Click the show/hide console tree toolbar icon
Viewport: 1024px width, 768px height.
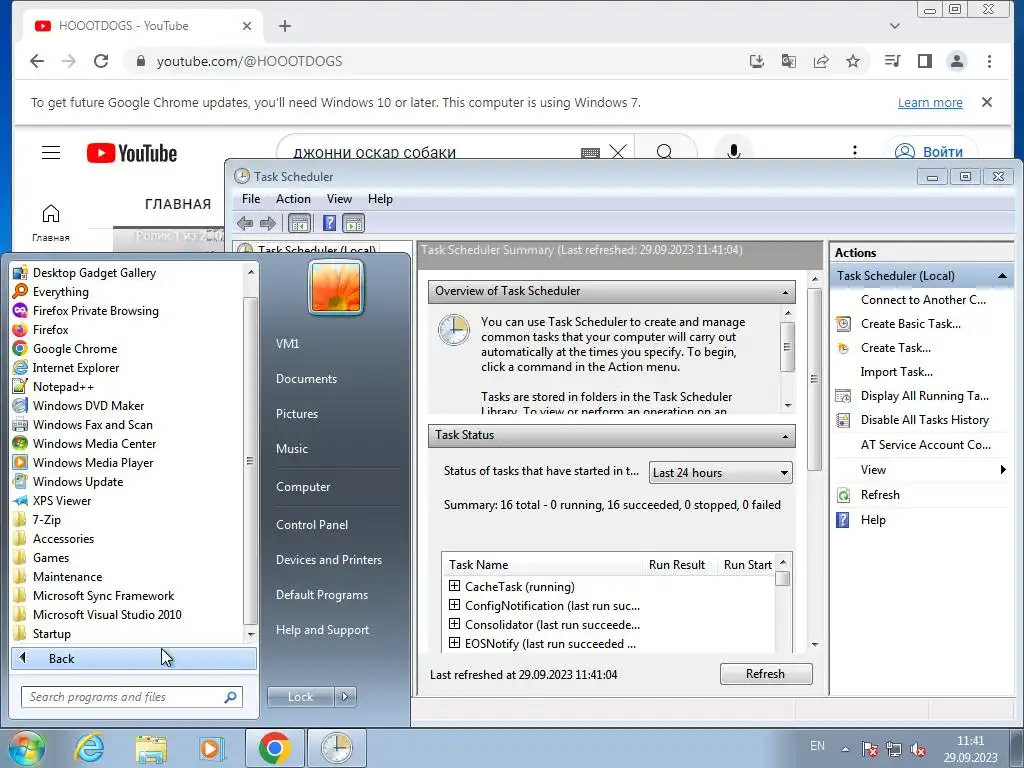[300, 224]
